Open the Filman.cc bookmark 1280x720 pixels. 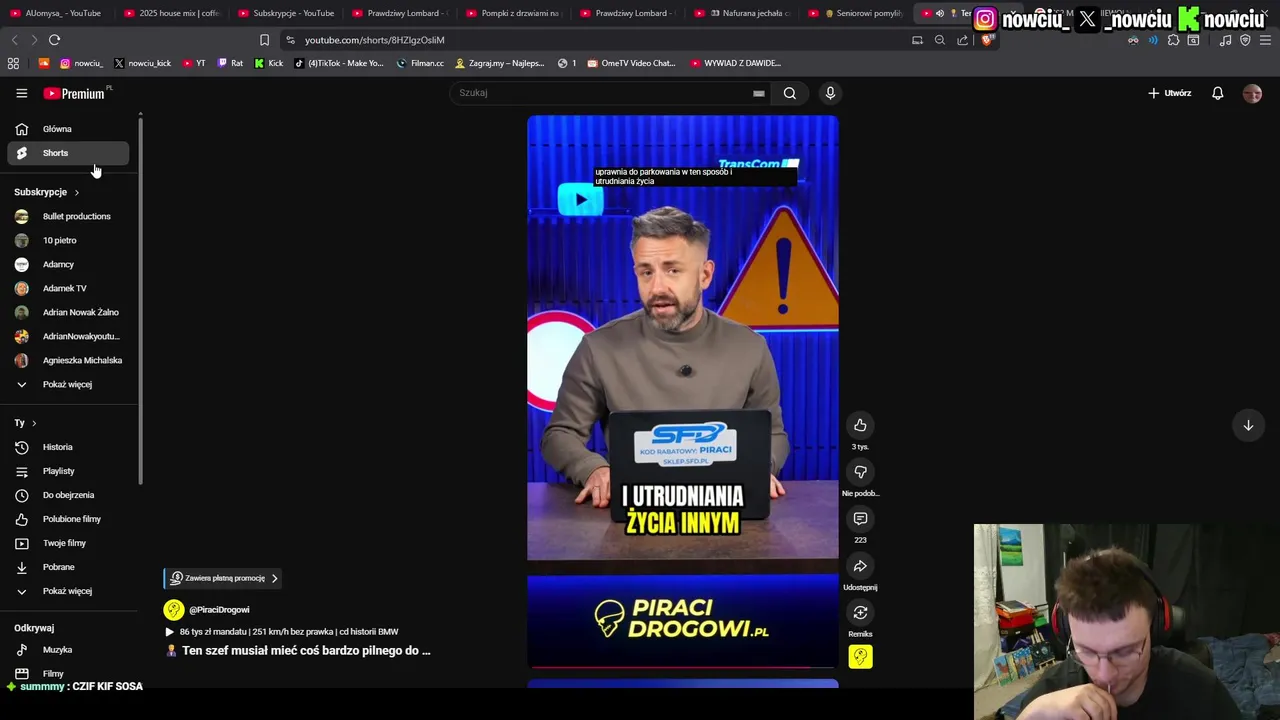tap(420, 63)
